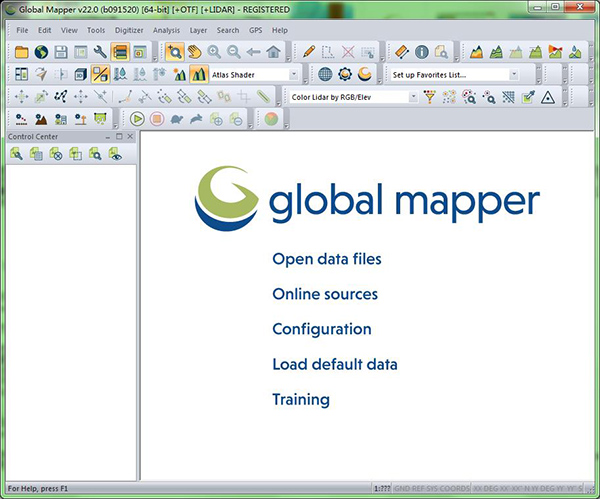The width and height of the screenshot is (600, 499).
Task: Click the layer eye icon in Control Center
Action: click(115, 154)
